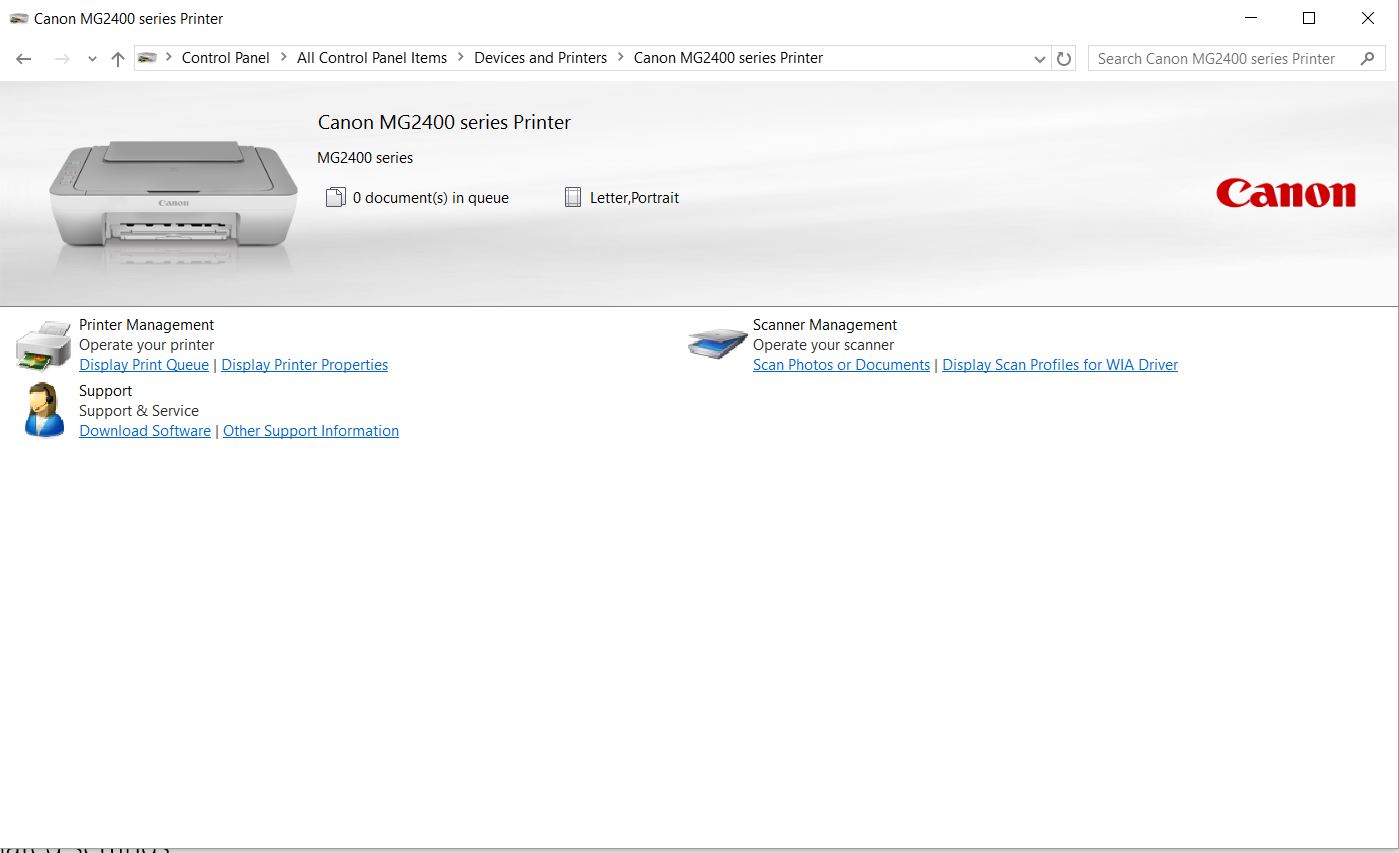Expand chevron after Devices and Printers breadcrumb
The width and height of the screenshot is (1399, 853).
point(620,58)
